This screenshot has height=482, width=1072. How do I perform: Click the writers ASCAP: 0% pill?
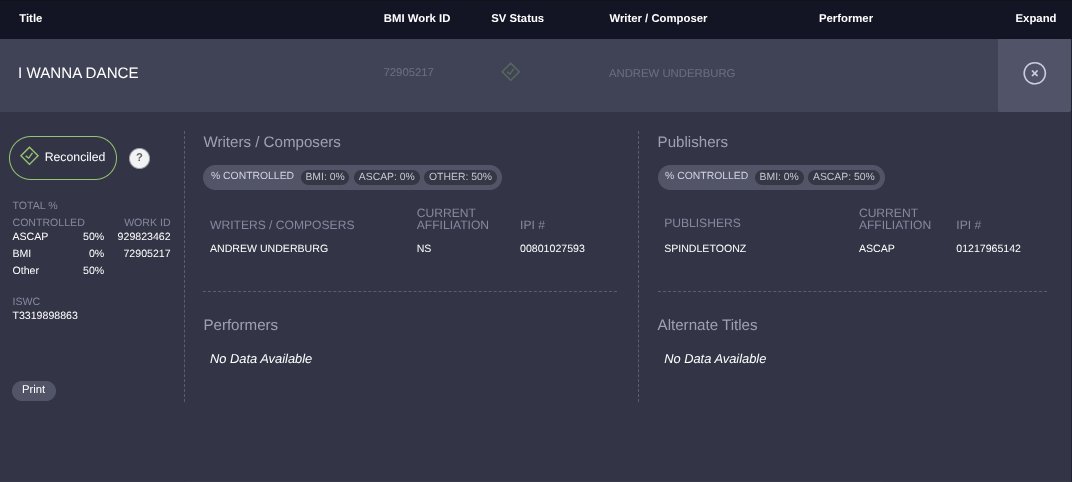(387, 177)
